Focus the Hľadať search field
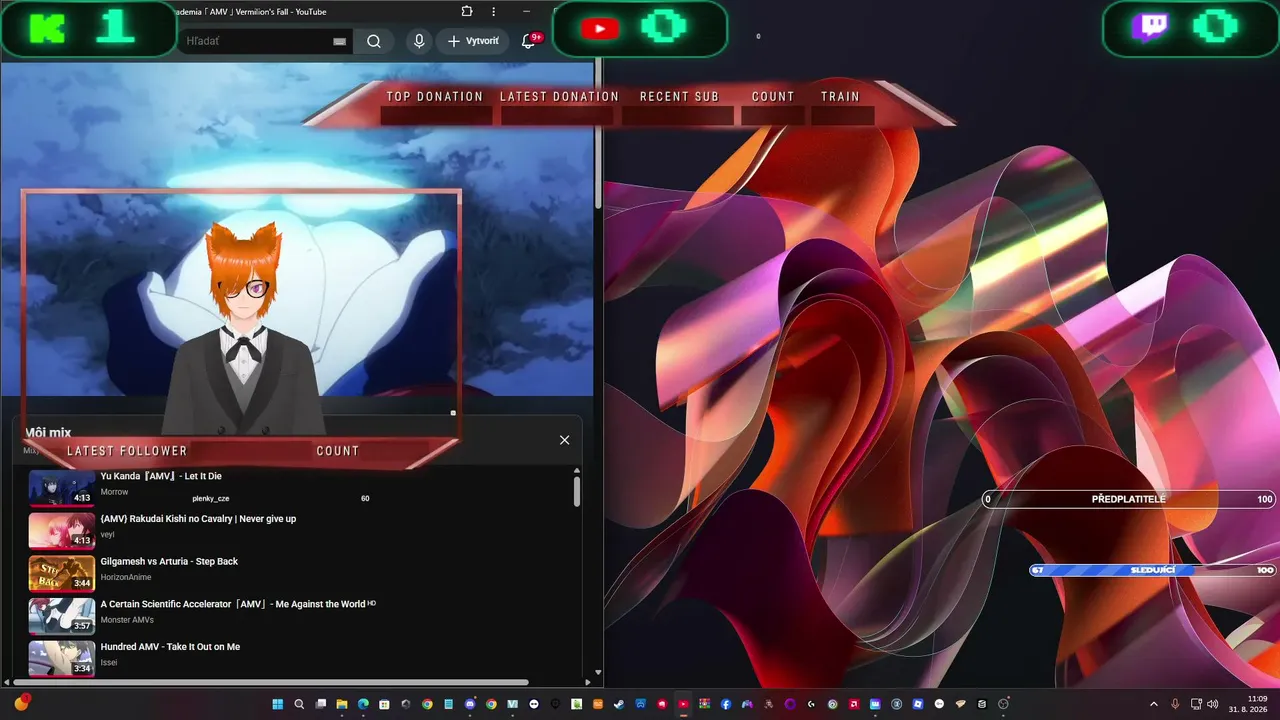This screenshot has width=1280, height=720. pyautogui.click(x=267, y=41)
